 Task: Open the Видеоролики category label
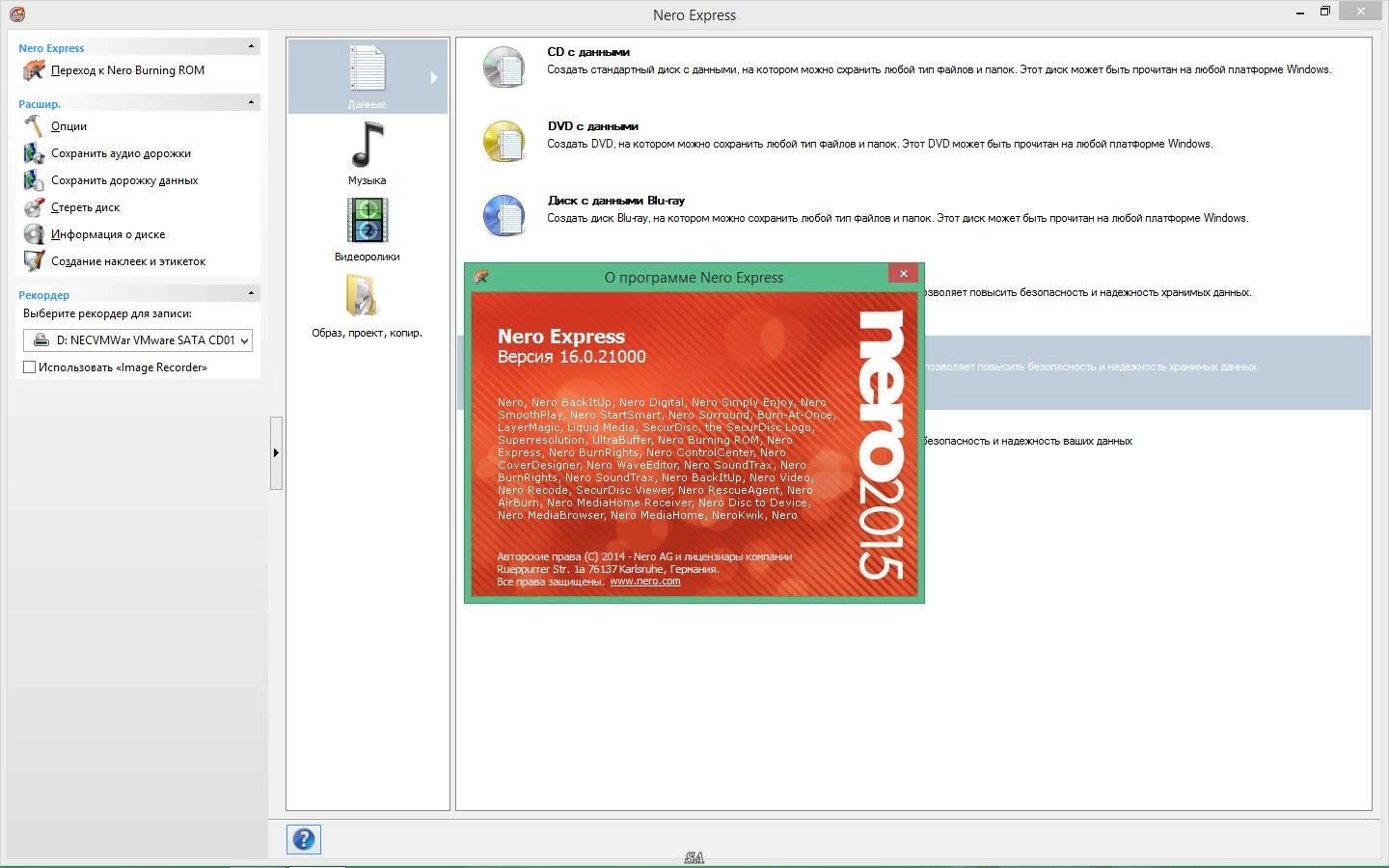pyautogui.click(x=367, y=257)
